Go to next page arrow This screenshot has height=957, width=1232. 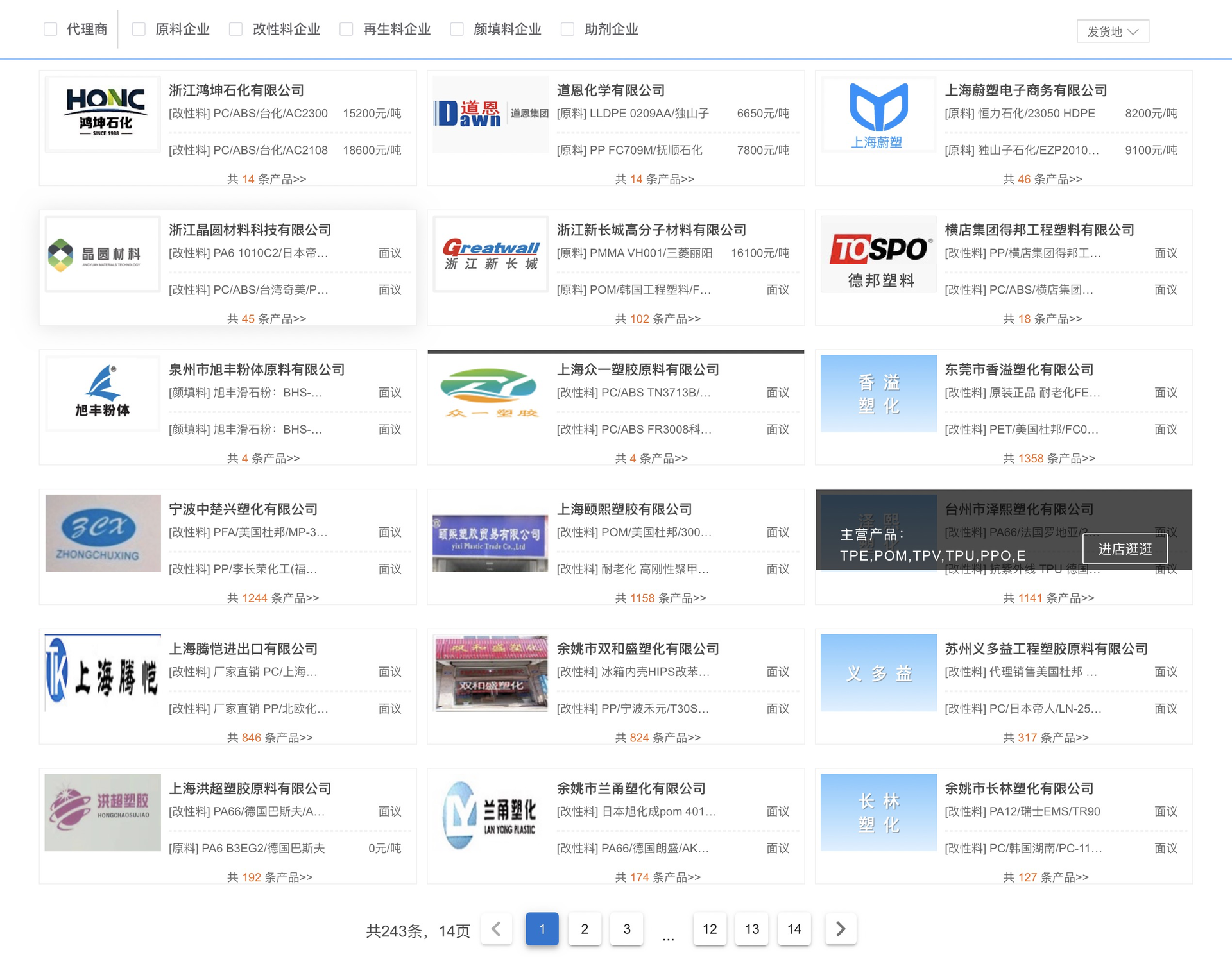(x=841, y=929)
